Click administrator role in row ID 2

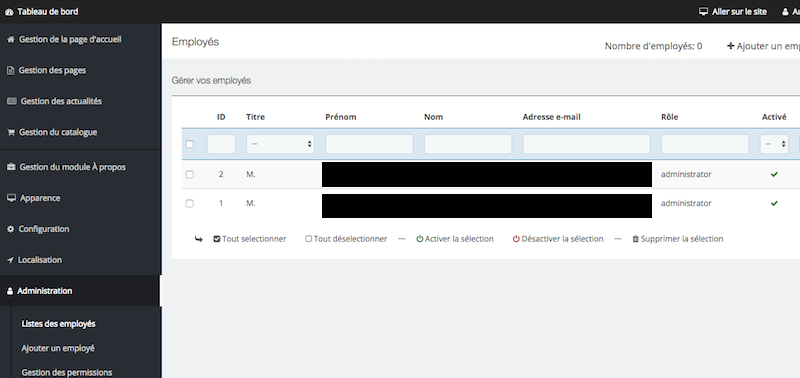tap(686, 174)
